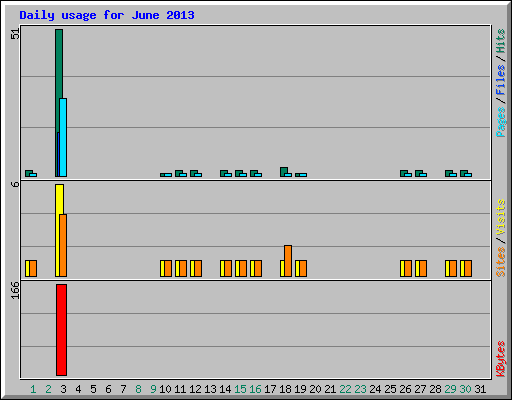Click day label 17 on x-axis
Screen dimensions: 512x400
[x=270, y=389]
